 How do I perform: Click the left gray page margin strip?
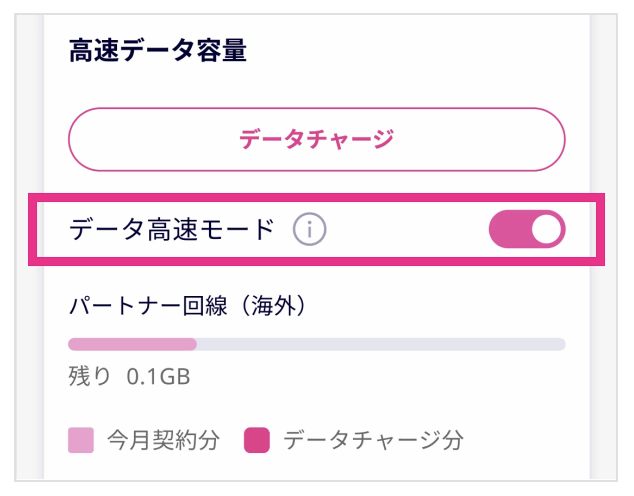click(30, 247)
